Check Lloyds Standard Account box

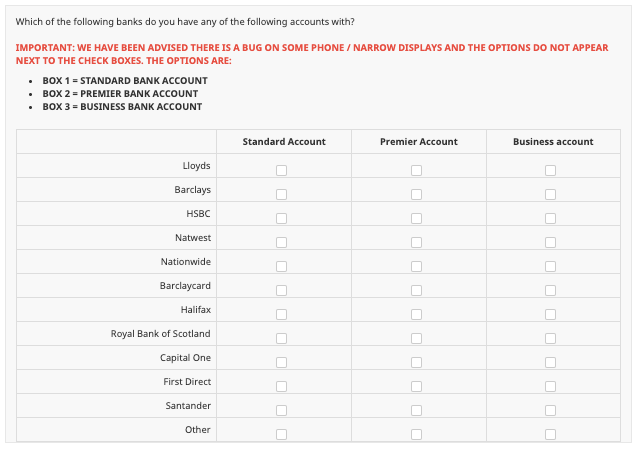(x=282, y=170)
